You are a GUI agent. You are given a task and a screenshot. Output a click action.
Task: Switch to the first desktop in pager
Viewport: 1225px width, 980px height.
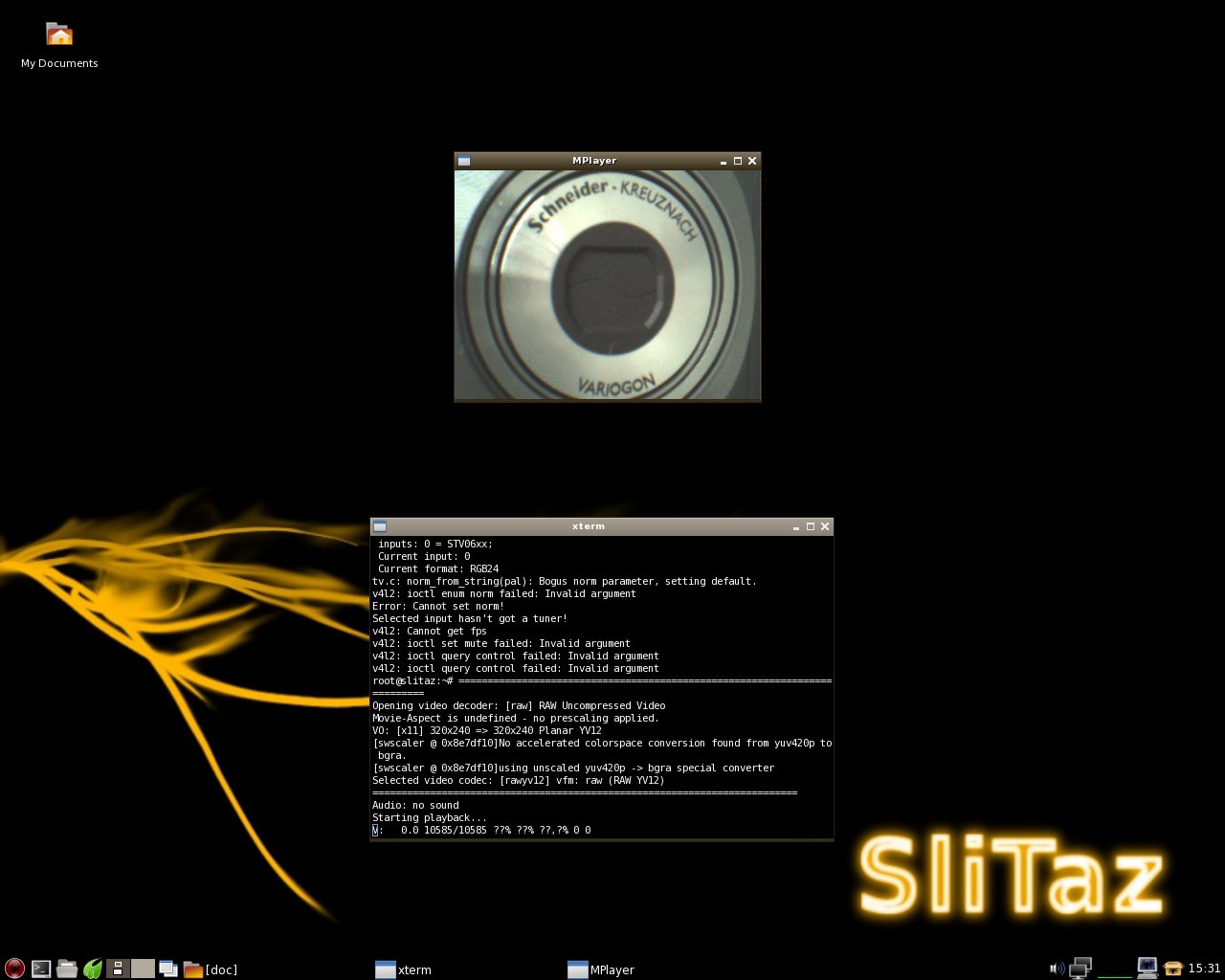point(118,969)
